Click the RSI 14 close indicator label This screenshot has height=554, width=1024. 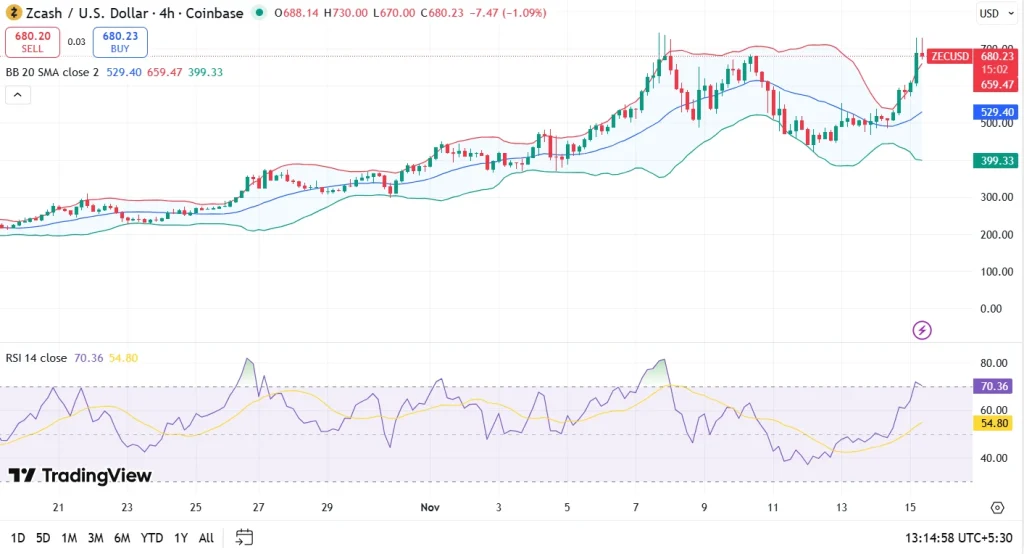pos(36,357)
